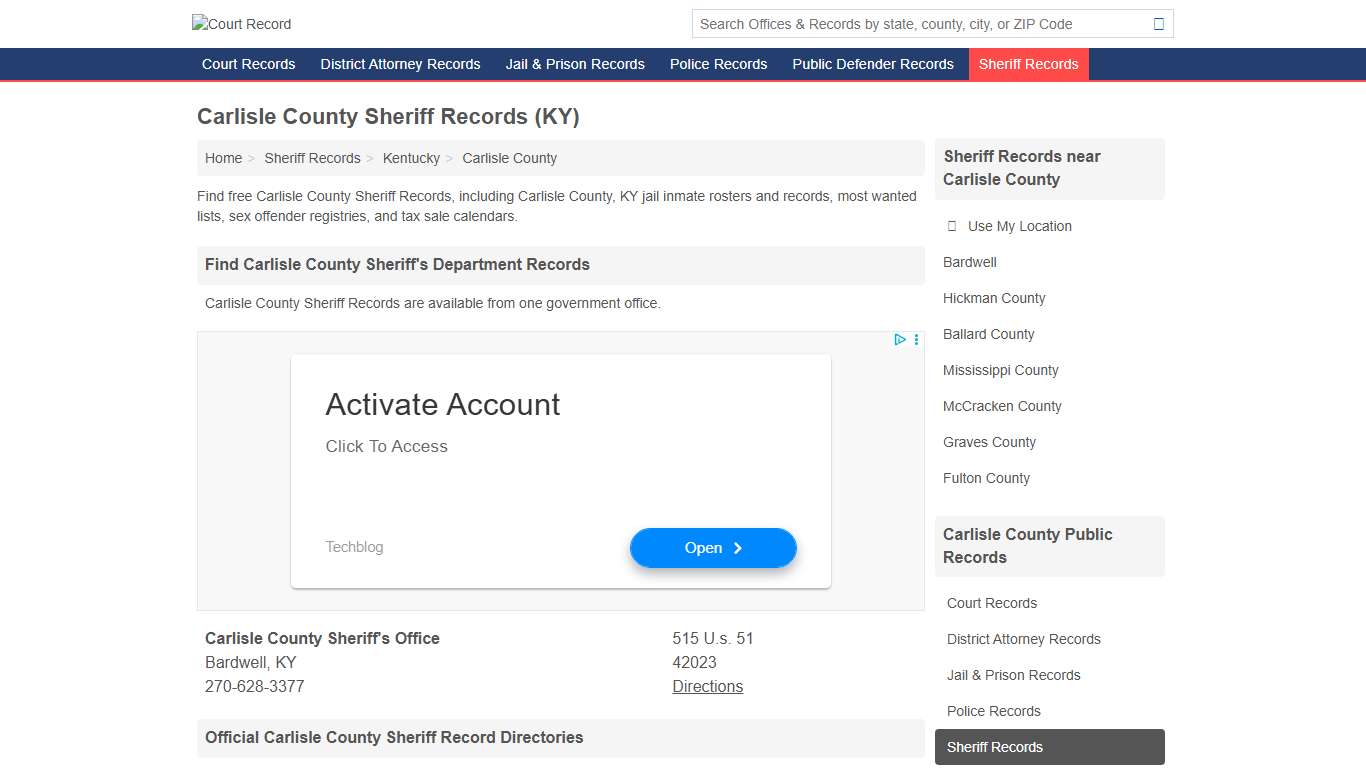Select Sheriff Records in the navigation bar
The image size is (1366, 768).
[1028, 64]
